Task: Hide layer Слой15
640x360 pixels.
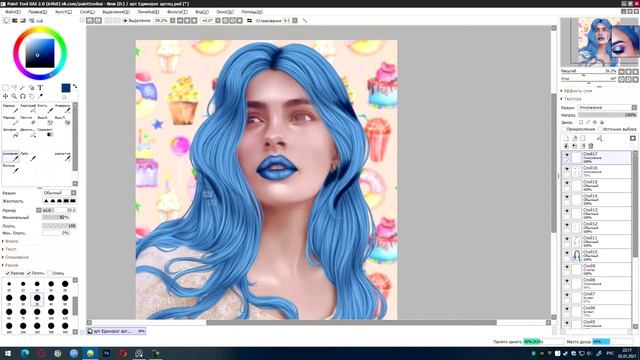Action: tap(567, 183)
